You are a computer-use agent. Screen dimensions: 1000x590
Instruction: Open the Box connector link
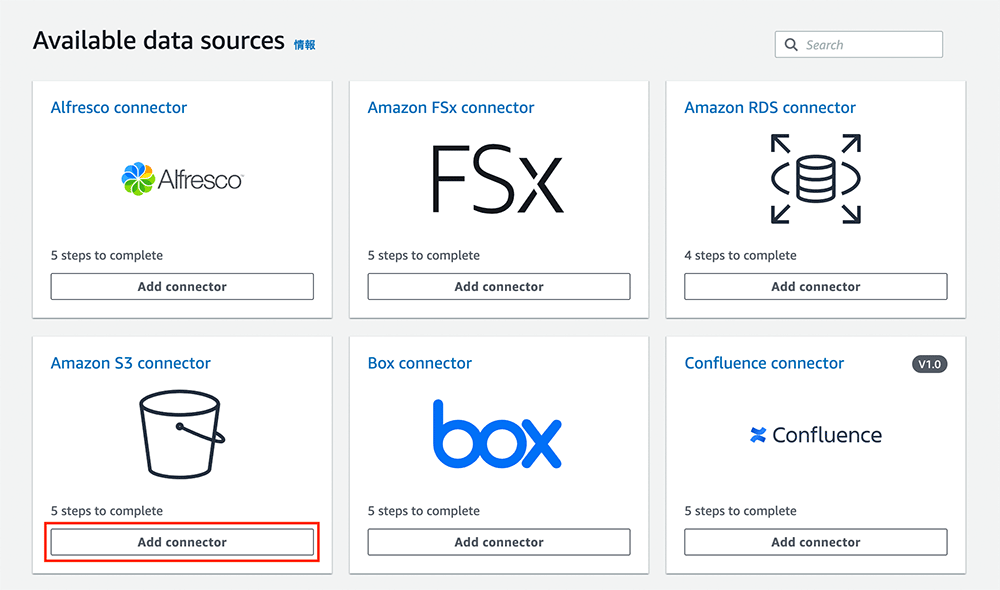tap(419, 363)
